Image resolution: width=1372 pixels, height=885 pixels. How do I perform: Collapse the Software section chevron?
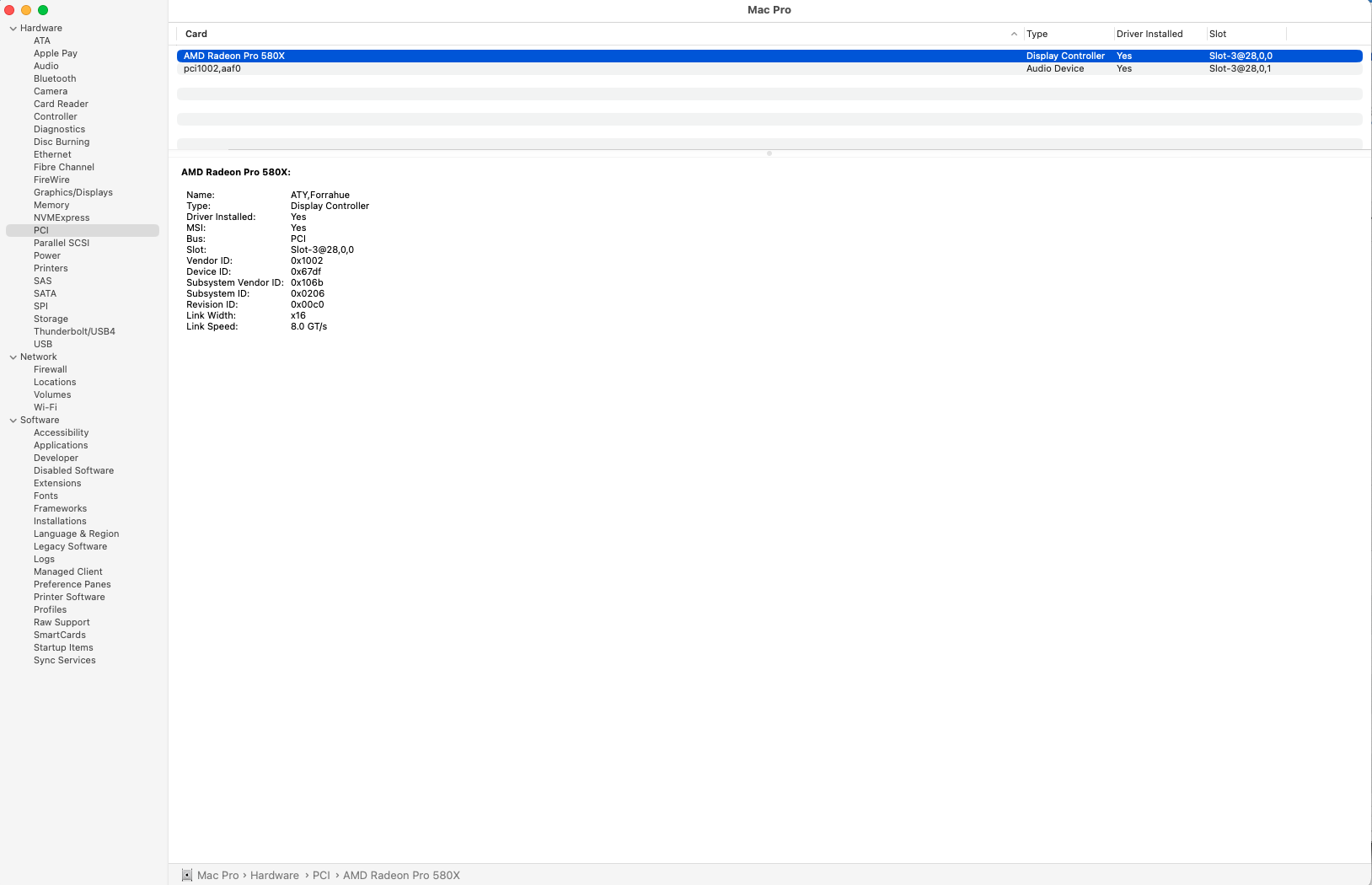(x=13, y=421)
